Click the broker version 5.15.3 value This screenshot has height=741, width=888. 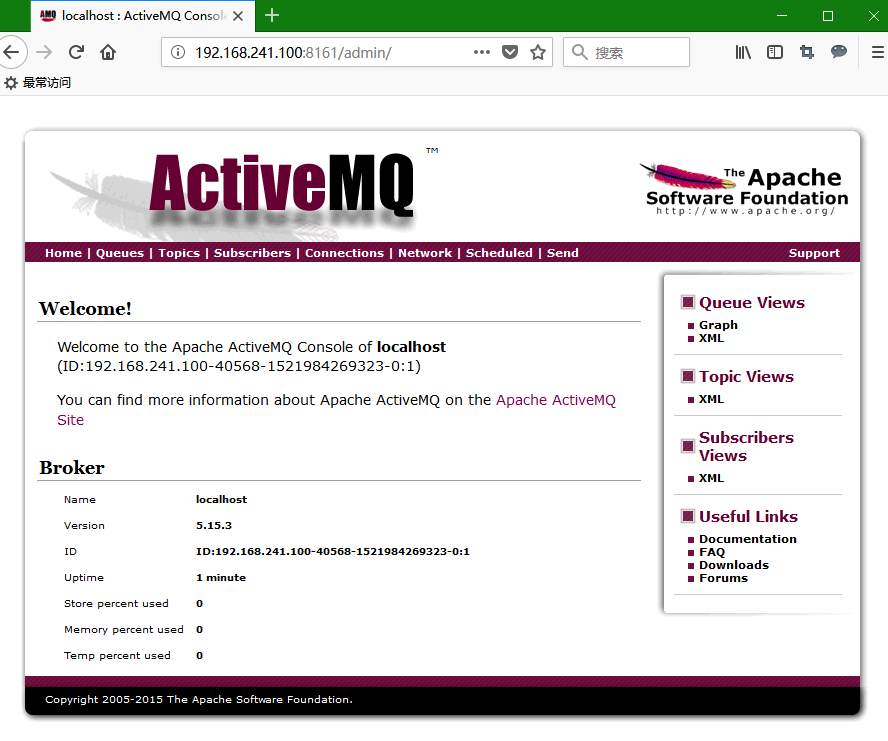[x=214, y=525]
